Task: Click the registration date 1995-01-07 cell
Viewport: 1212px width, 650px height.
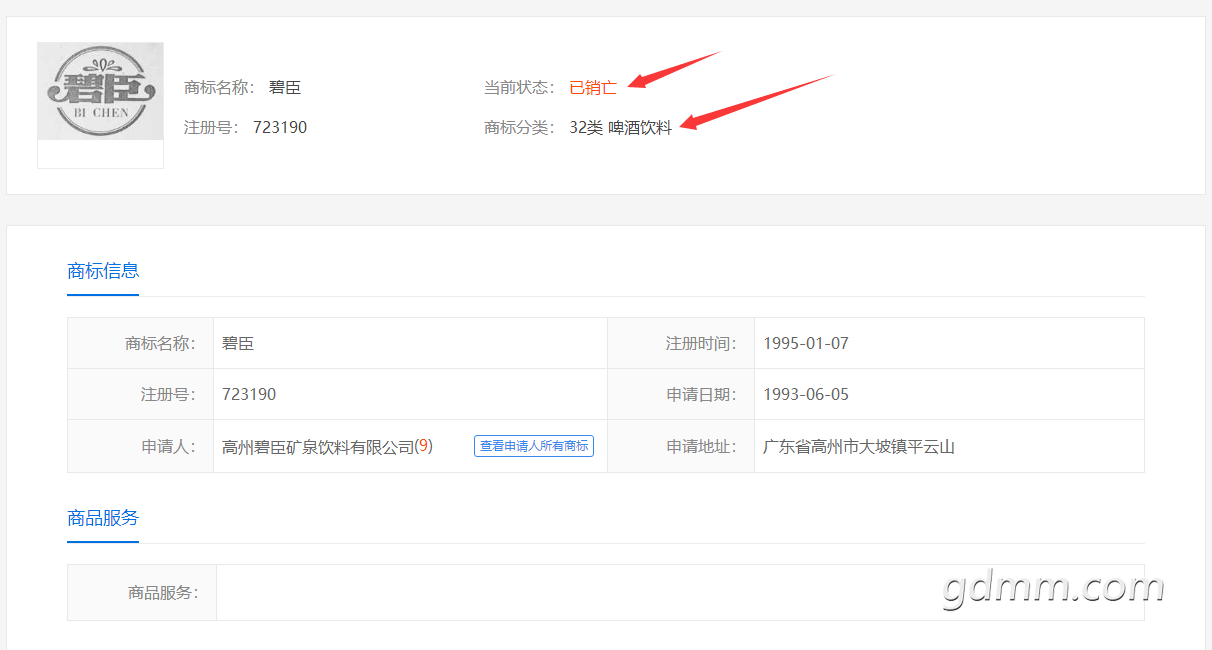Action: (949, 343)
